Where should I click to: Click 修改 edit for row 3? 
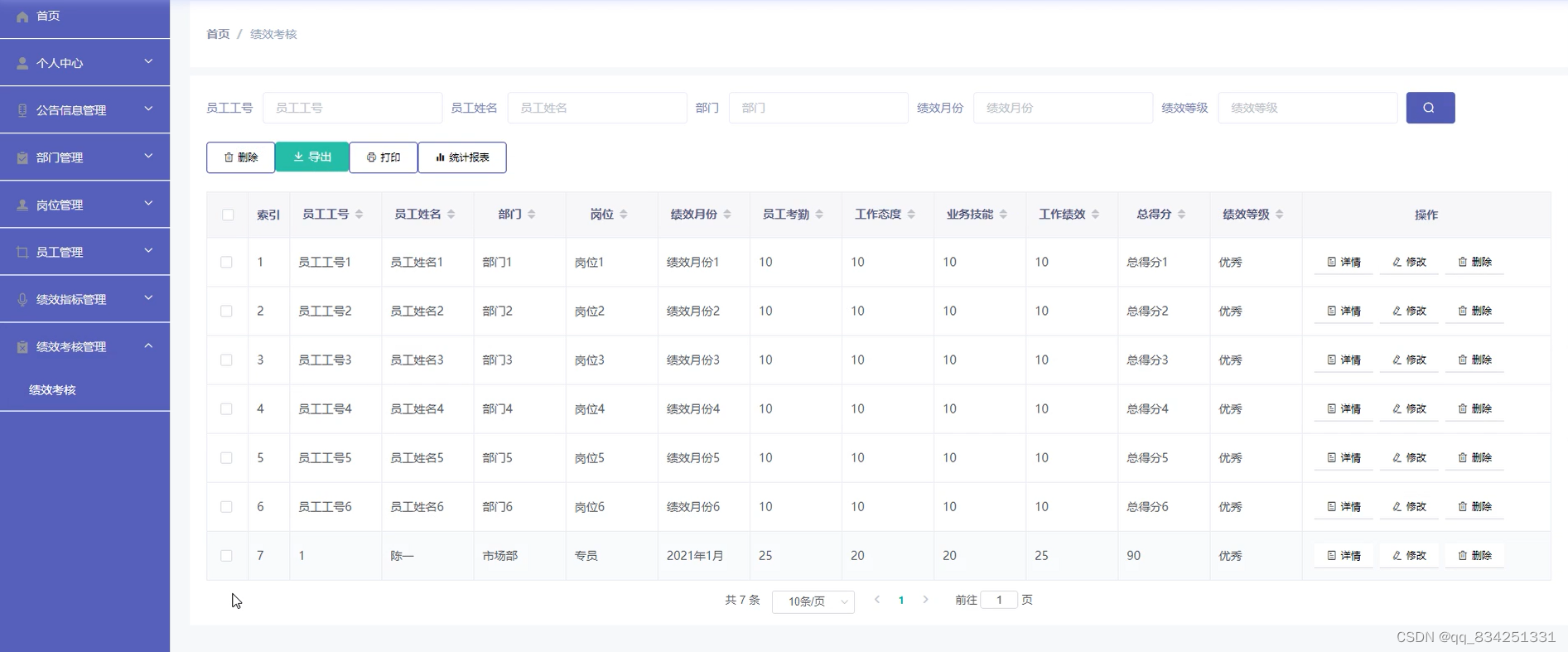(1409, 360)
